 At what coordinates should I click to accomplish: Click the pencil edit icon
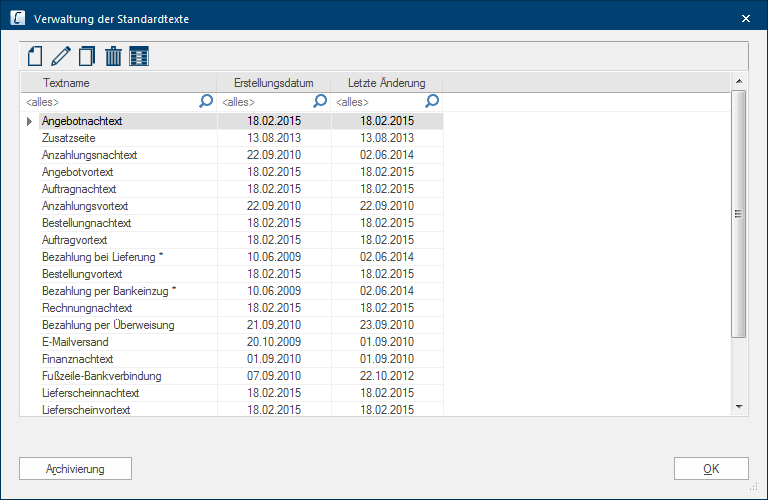tap(61, 56)
